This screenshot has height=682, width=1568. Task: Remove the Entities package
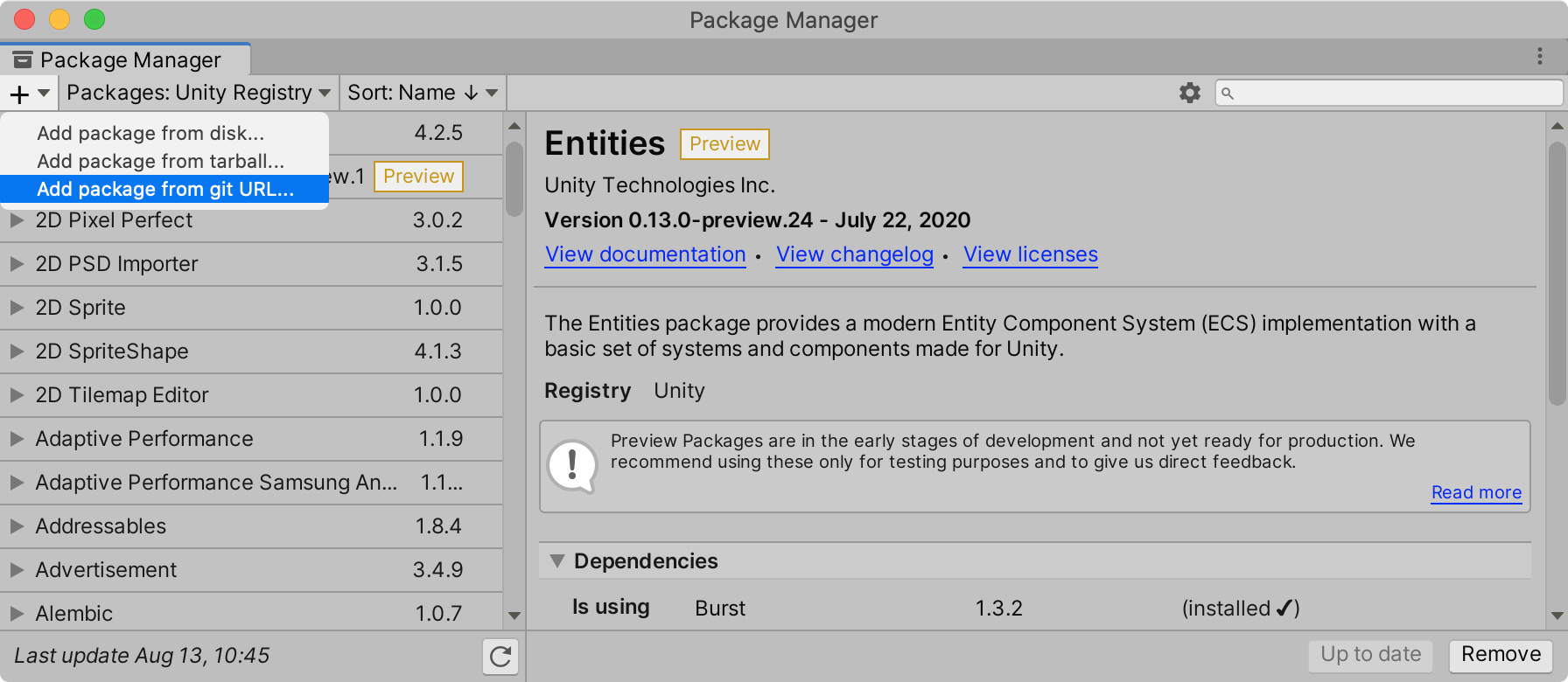click(1501, 655)
